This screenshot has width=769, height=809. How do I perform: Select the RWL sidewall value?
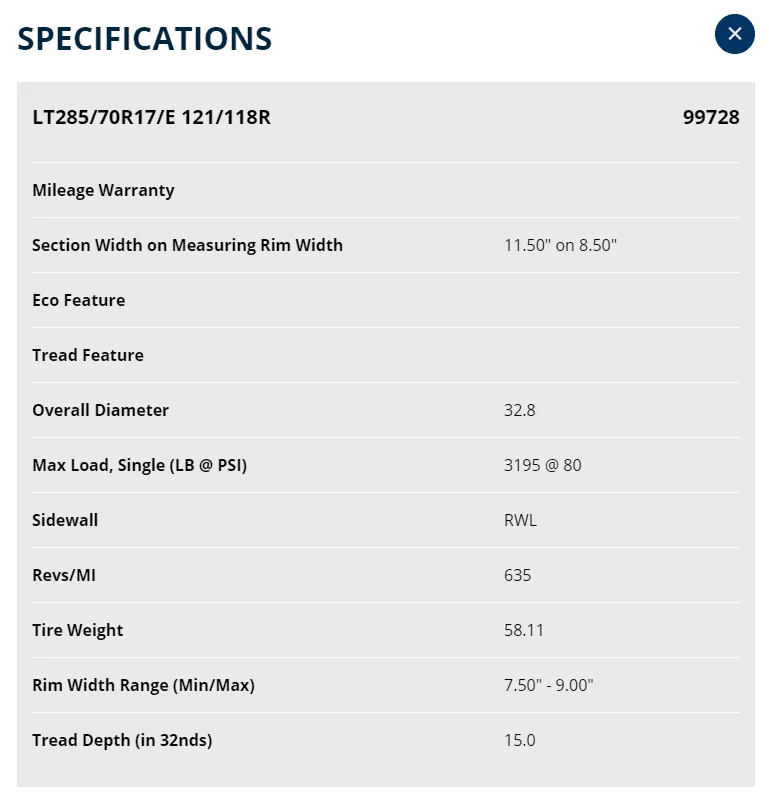(x=520, y=520)
